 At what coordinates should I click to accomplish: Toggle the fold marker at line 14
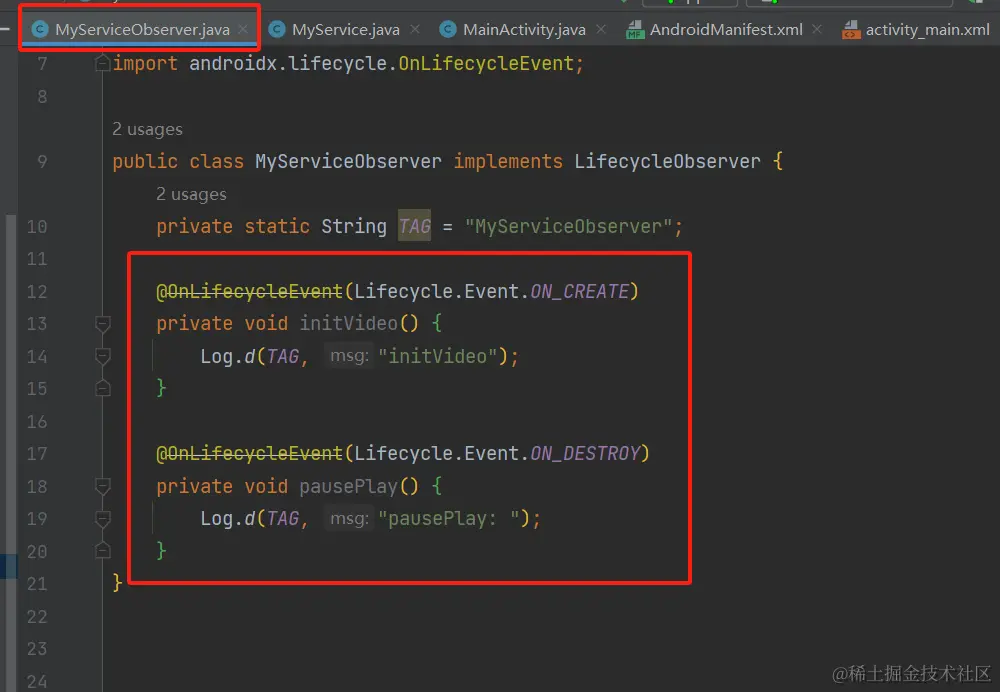tap(103, 356)
